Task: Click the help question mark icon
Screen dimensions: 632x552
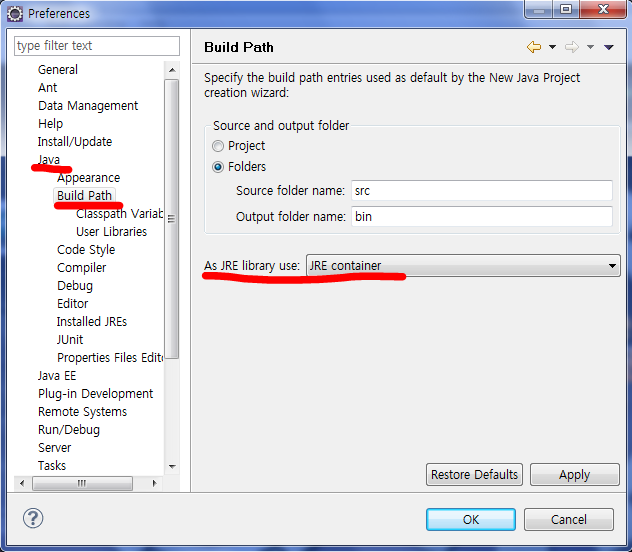Action: 33,518
